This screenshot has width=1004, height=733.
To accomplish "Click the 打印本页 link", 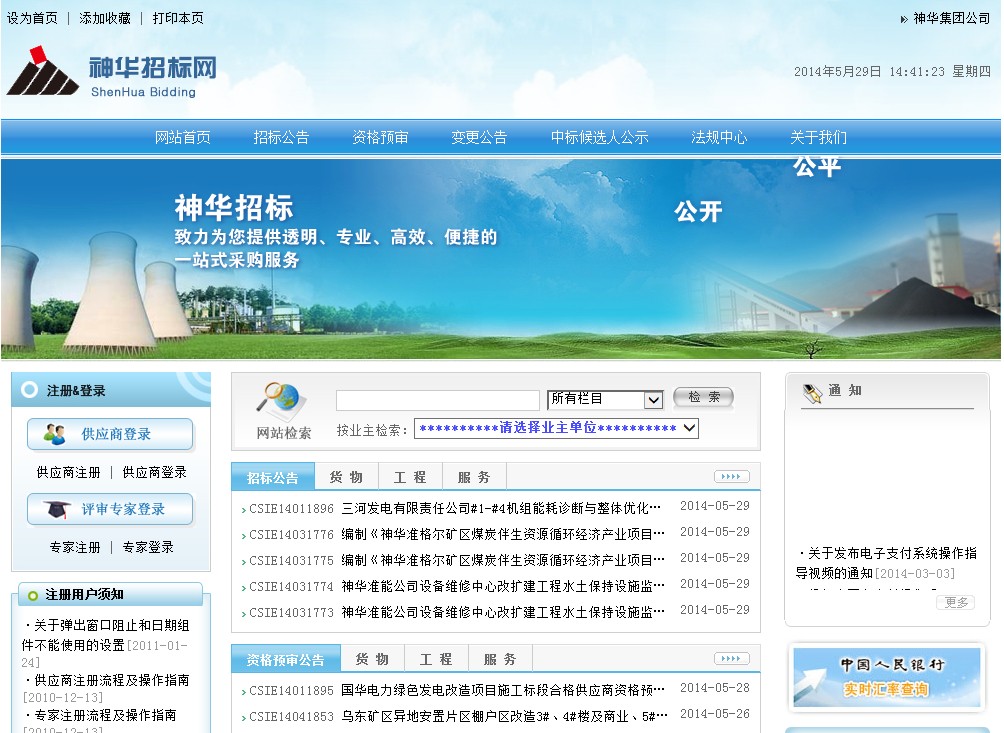I will (178, 18).
